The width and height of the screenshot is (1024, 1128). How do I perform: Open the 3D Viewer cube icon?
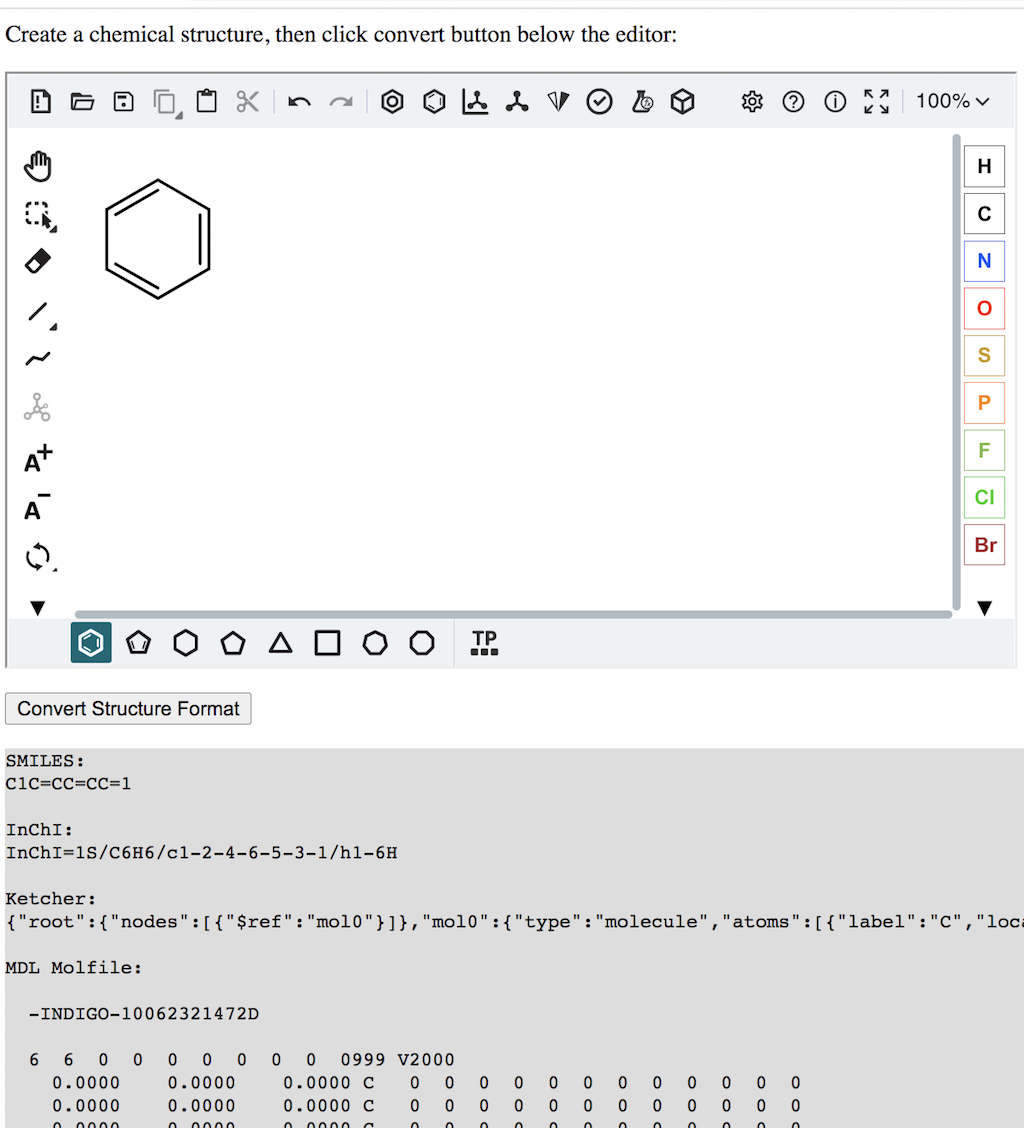[682, 101]
